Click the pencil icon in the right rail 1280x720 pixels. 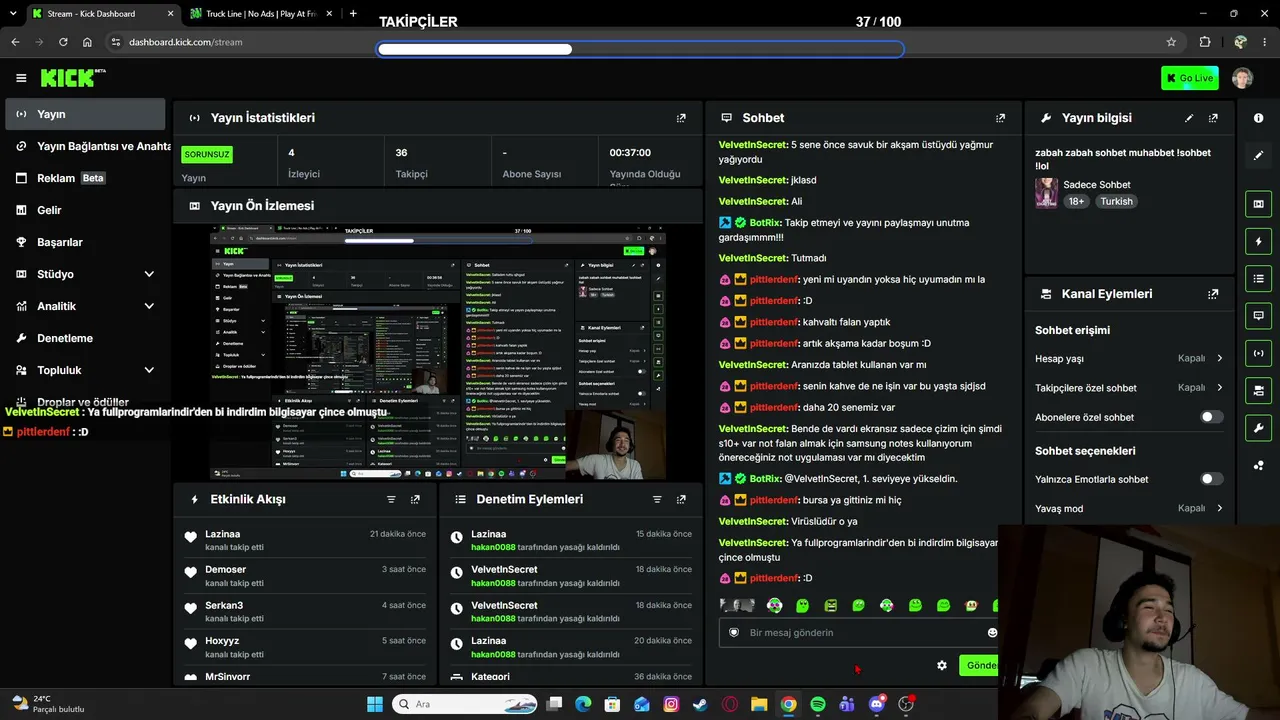click(x=1258, y=155)
